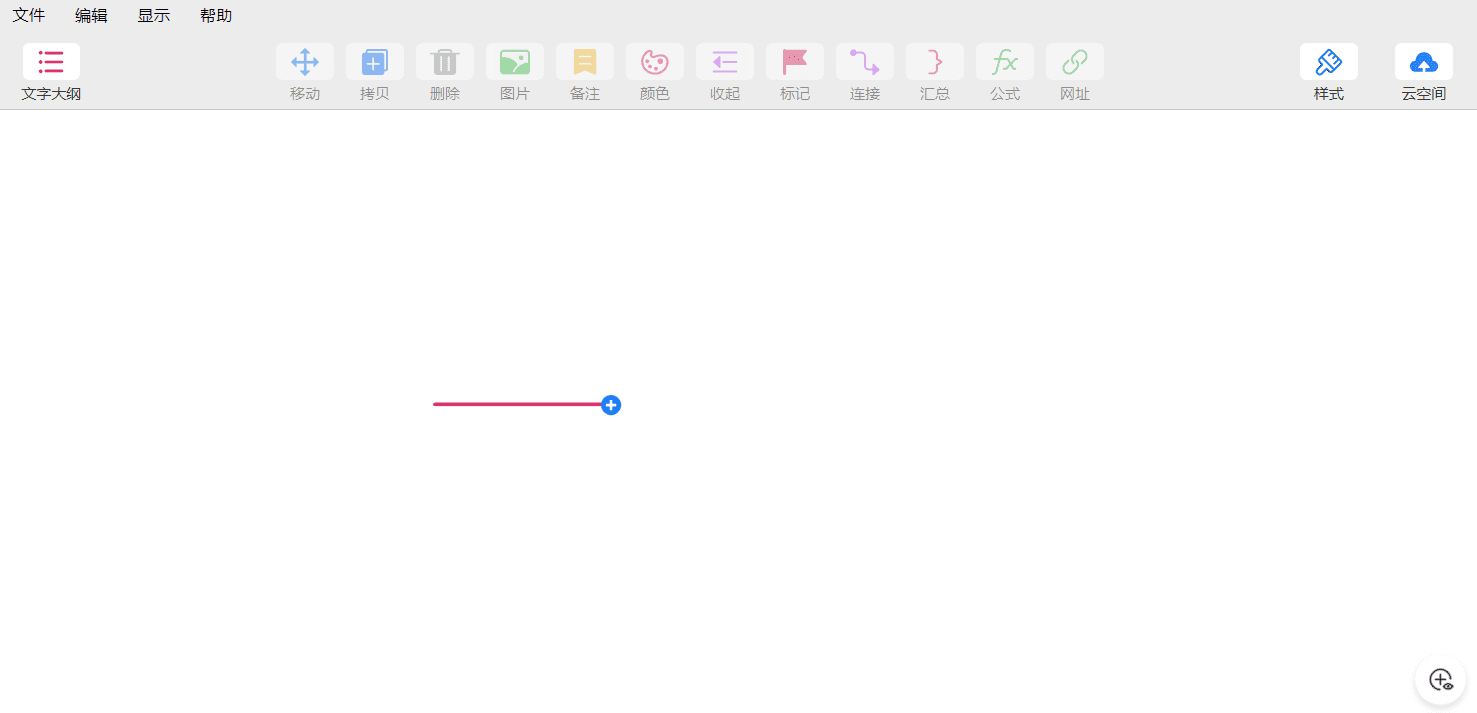Expand the 帮助 menu
This screenshot has width=1477, height=713.
tap(216, 16)
